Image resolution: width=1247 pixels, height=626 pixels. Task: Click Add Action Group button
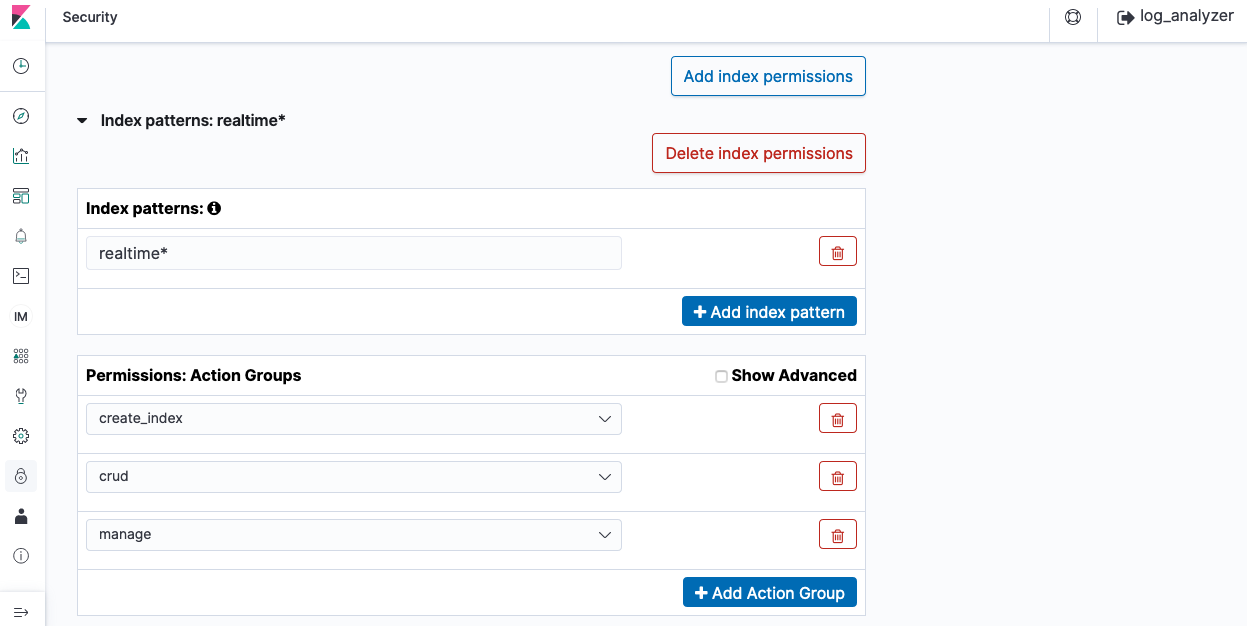click(x=770, y=593)
